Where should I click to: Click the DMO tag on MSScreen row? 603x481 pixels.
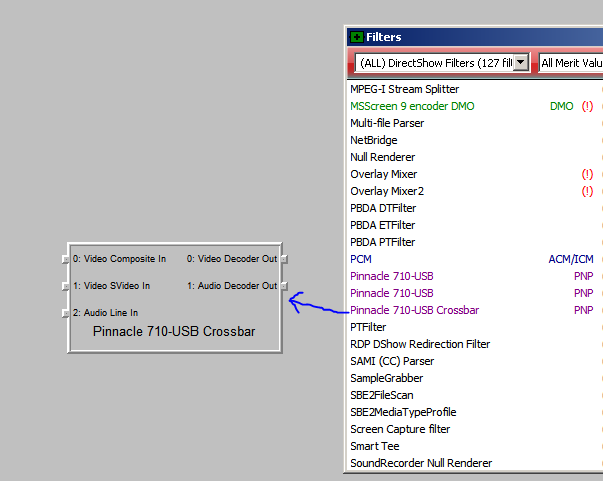pos(561,106)
